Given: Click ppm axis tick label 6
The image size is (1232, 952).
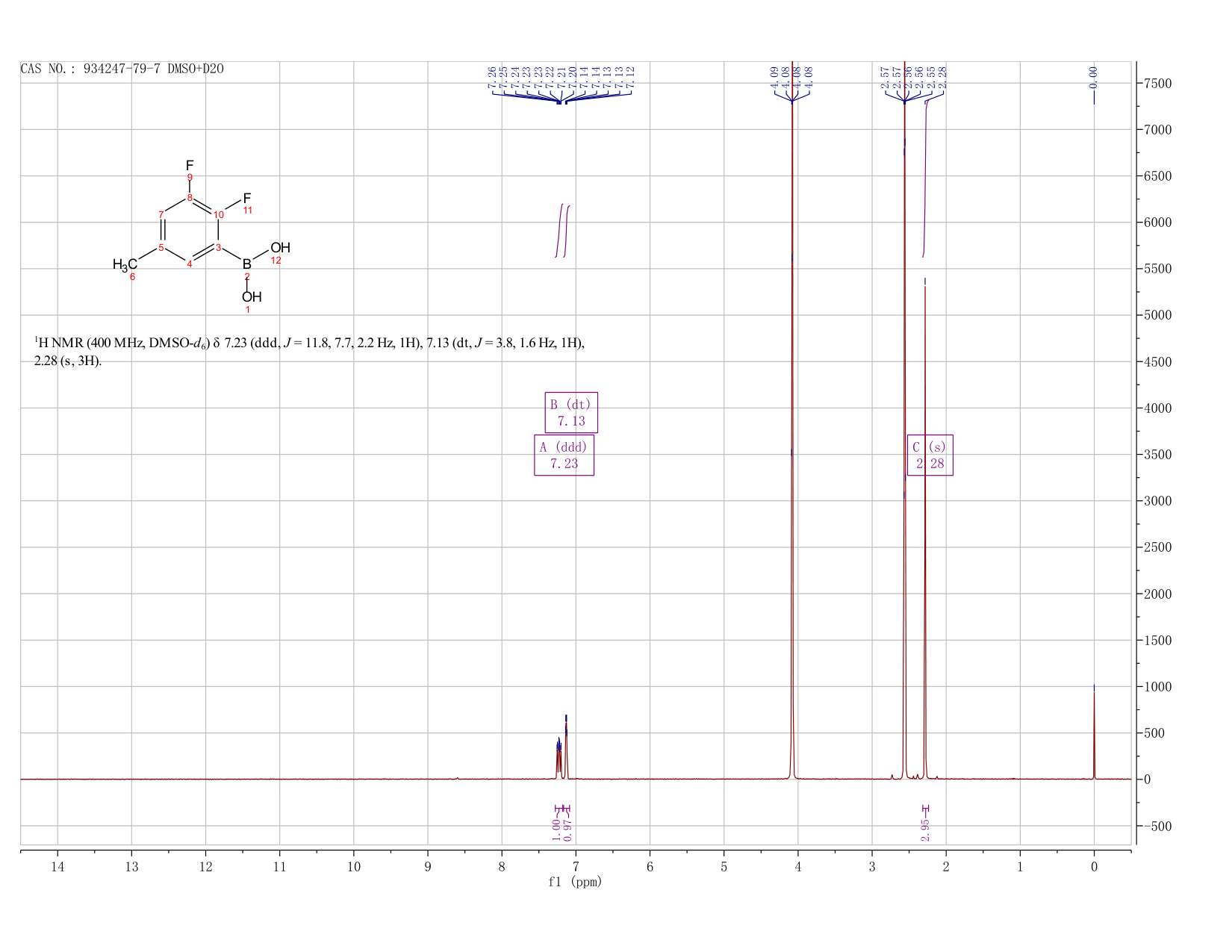Looking at the screenshot, I should 650,866.
